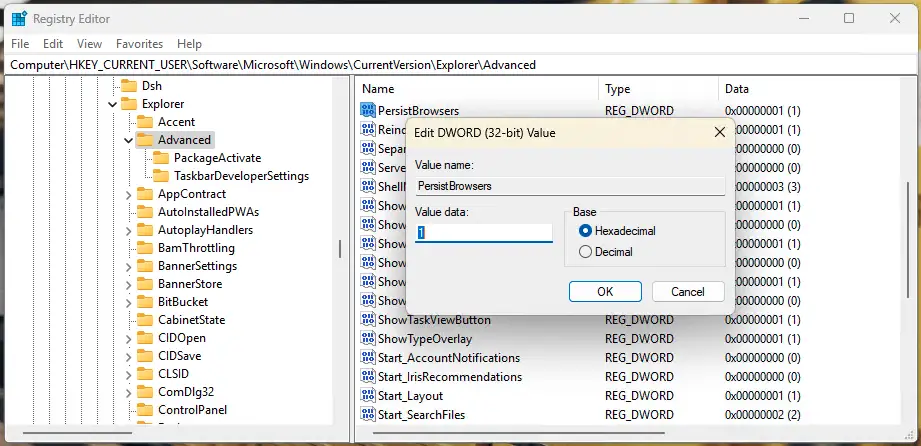Screen dimensions: 921x446
Task: Collapse the Explorer tree node
Action: 112,104
